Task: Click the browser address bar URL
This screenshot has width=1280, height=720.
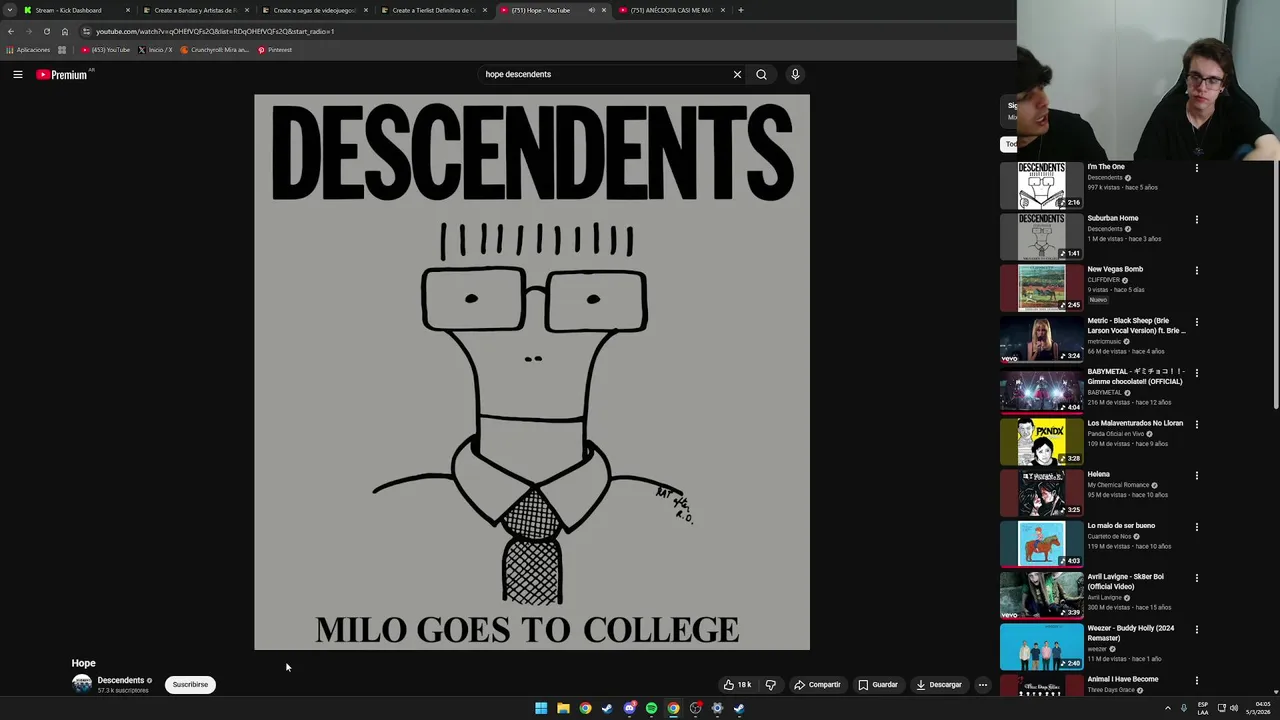Action: 215,31
